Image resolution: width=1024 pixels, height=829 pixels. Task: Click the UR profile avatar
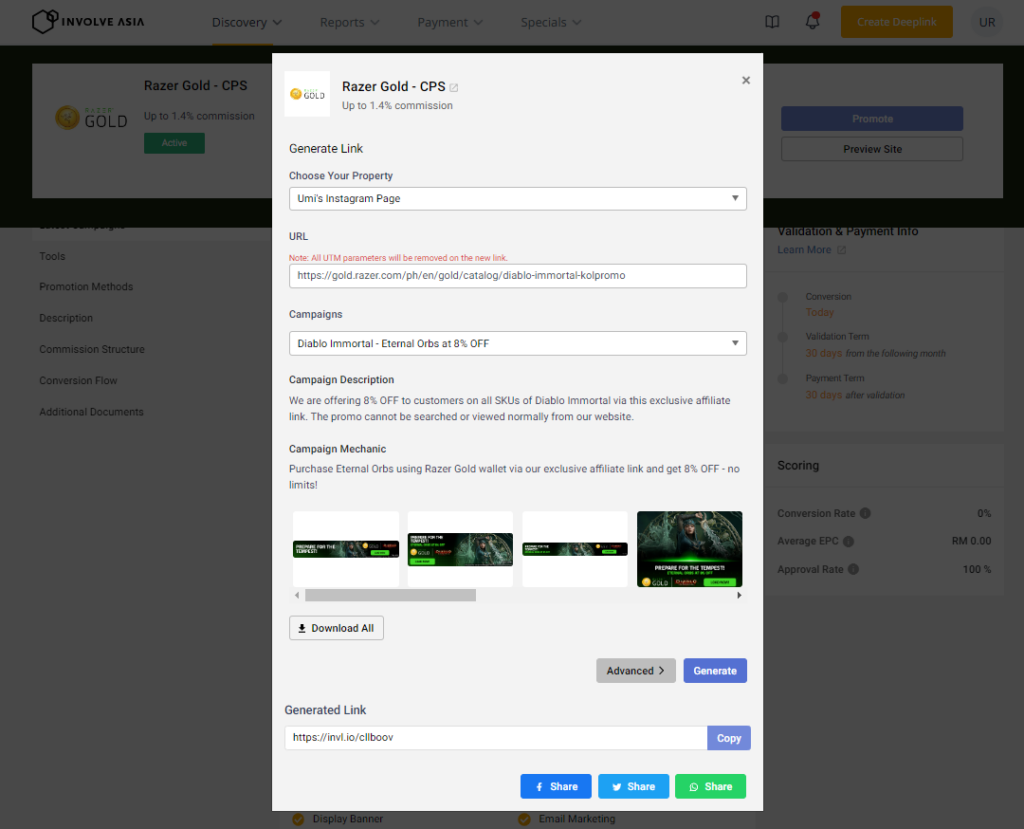coord(987,21)
